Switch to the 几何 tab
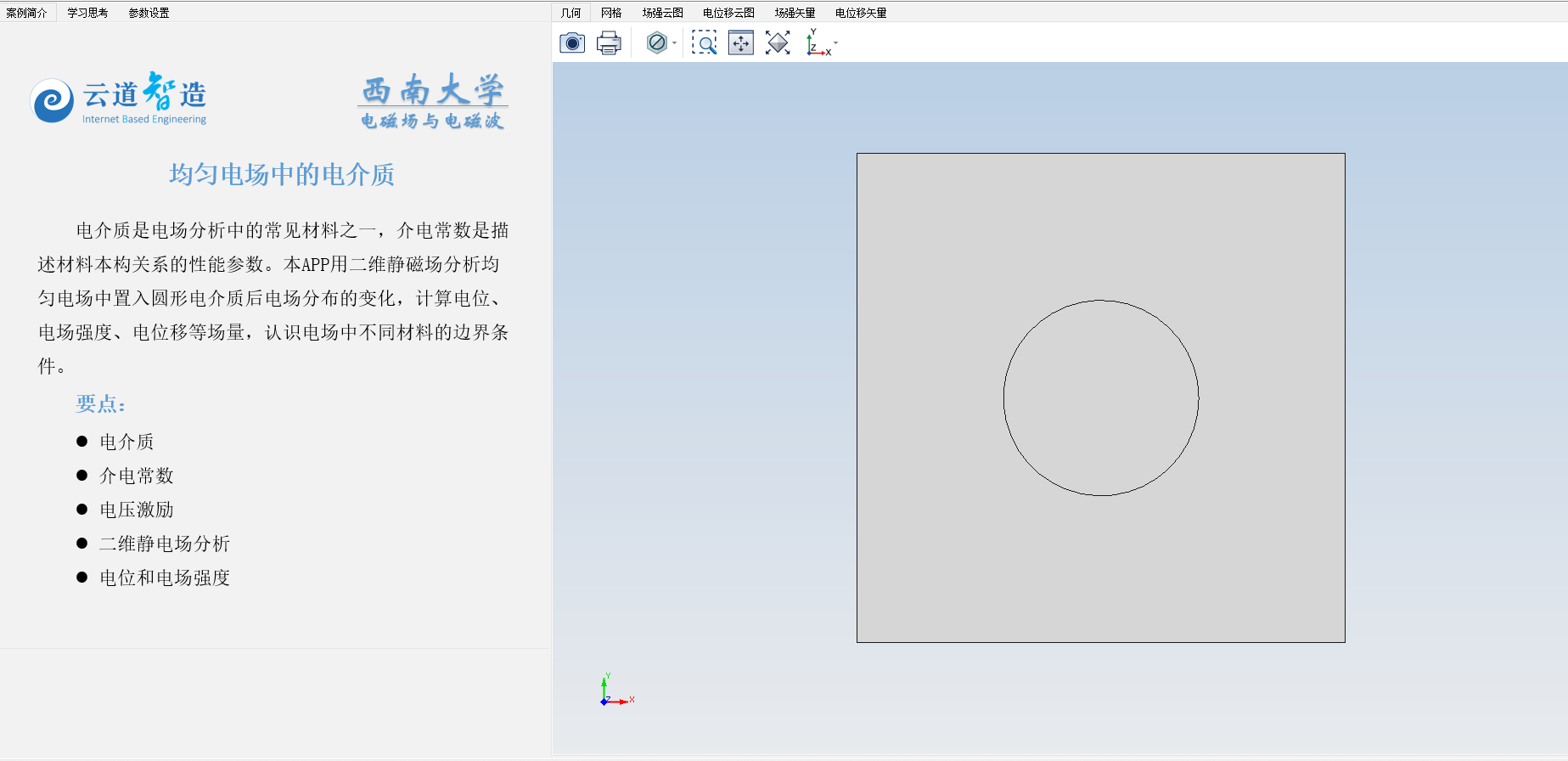 click(571, 13)
